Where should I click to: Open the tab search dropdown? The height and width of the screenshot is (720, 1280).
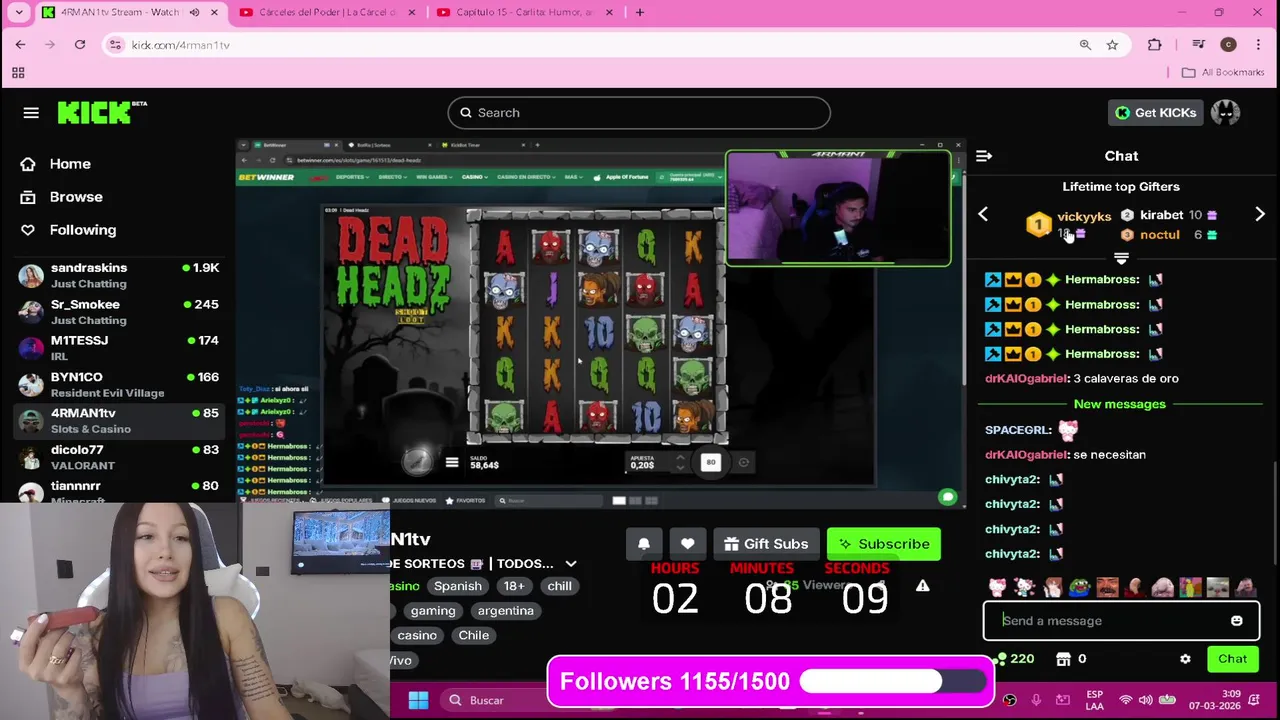18,12
